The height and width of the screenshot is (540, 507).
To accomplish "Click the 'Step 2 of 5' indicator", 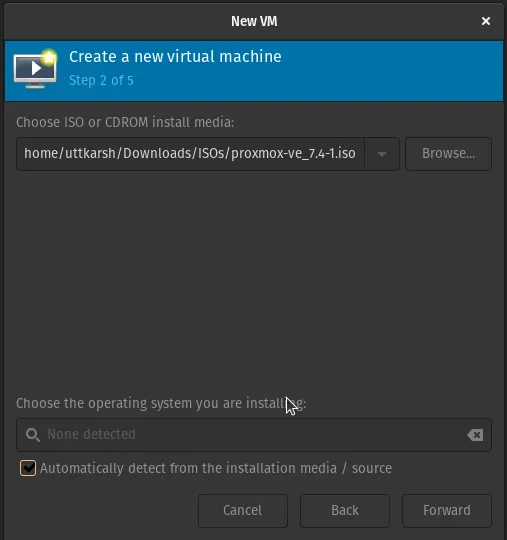I will pyautogui.click(x=101, y=81).
